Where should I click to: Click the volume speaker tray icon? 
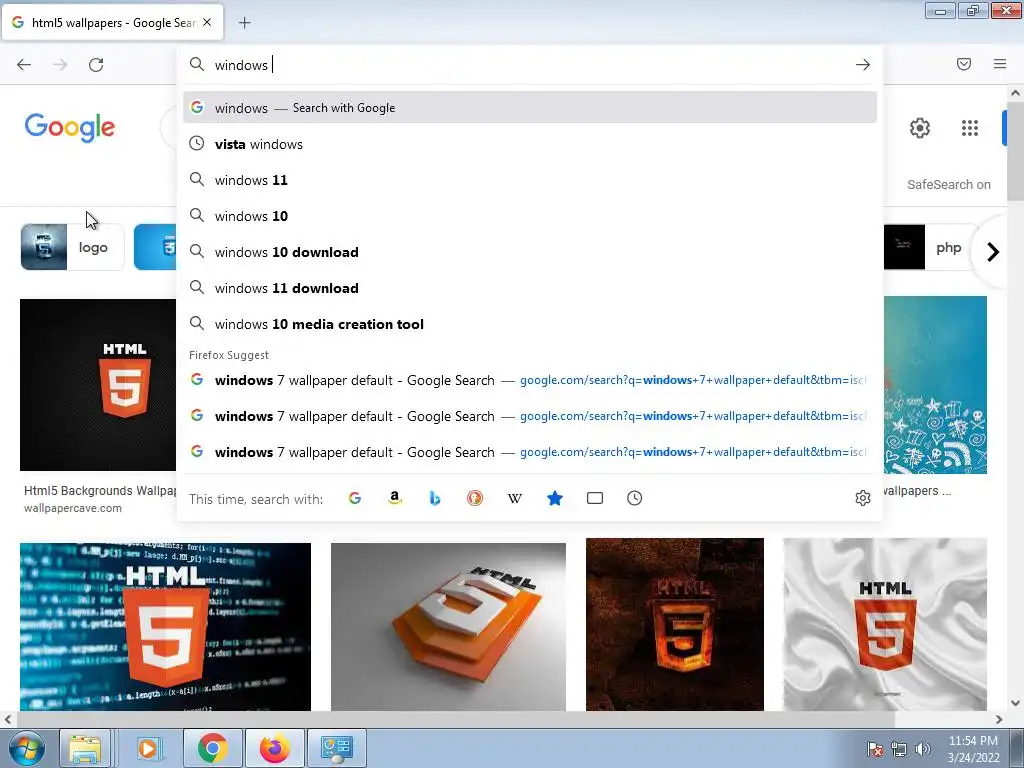point(922,750)
